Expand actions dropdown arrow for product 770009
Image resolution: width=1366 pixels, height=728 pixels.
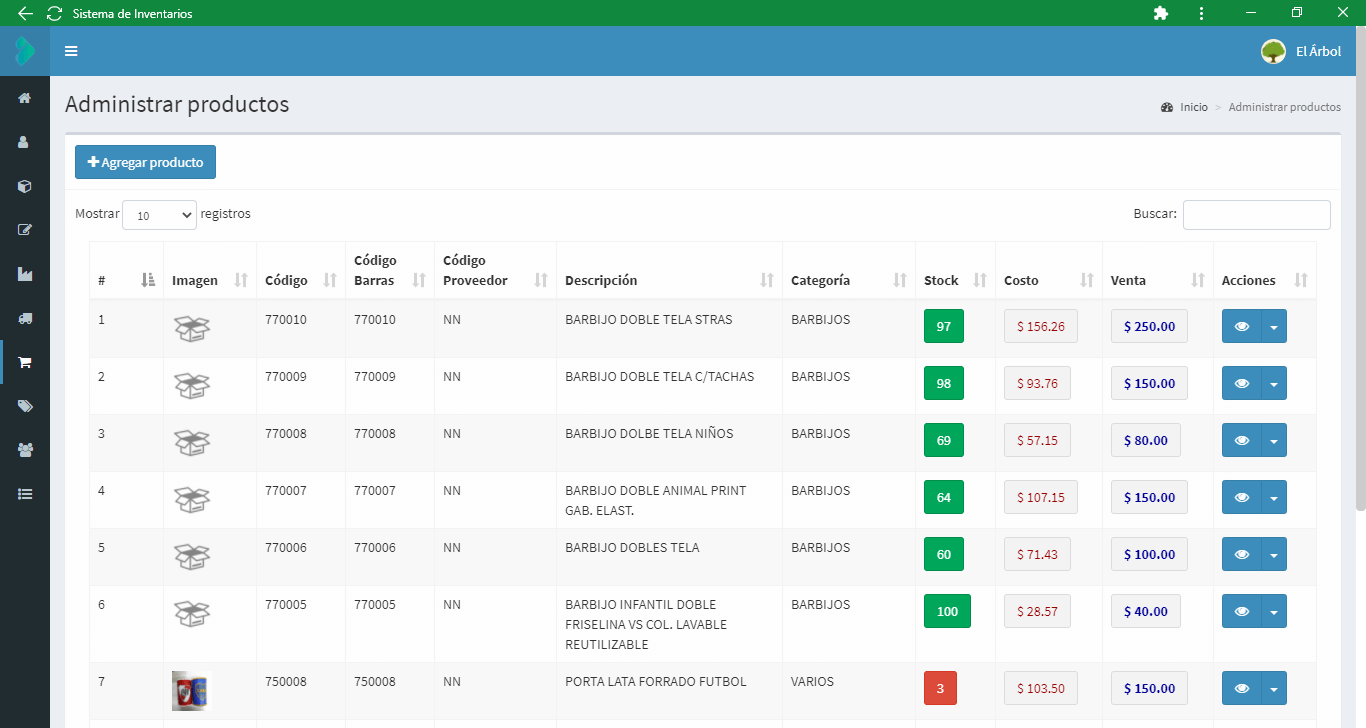1274,383
